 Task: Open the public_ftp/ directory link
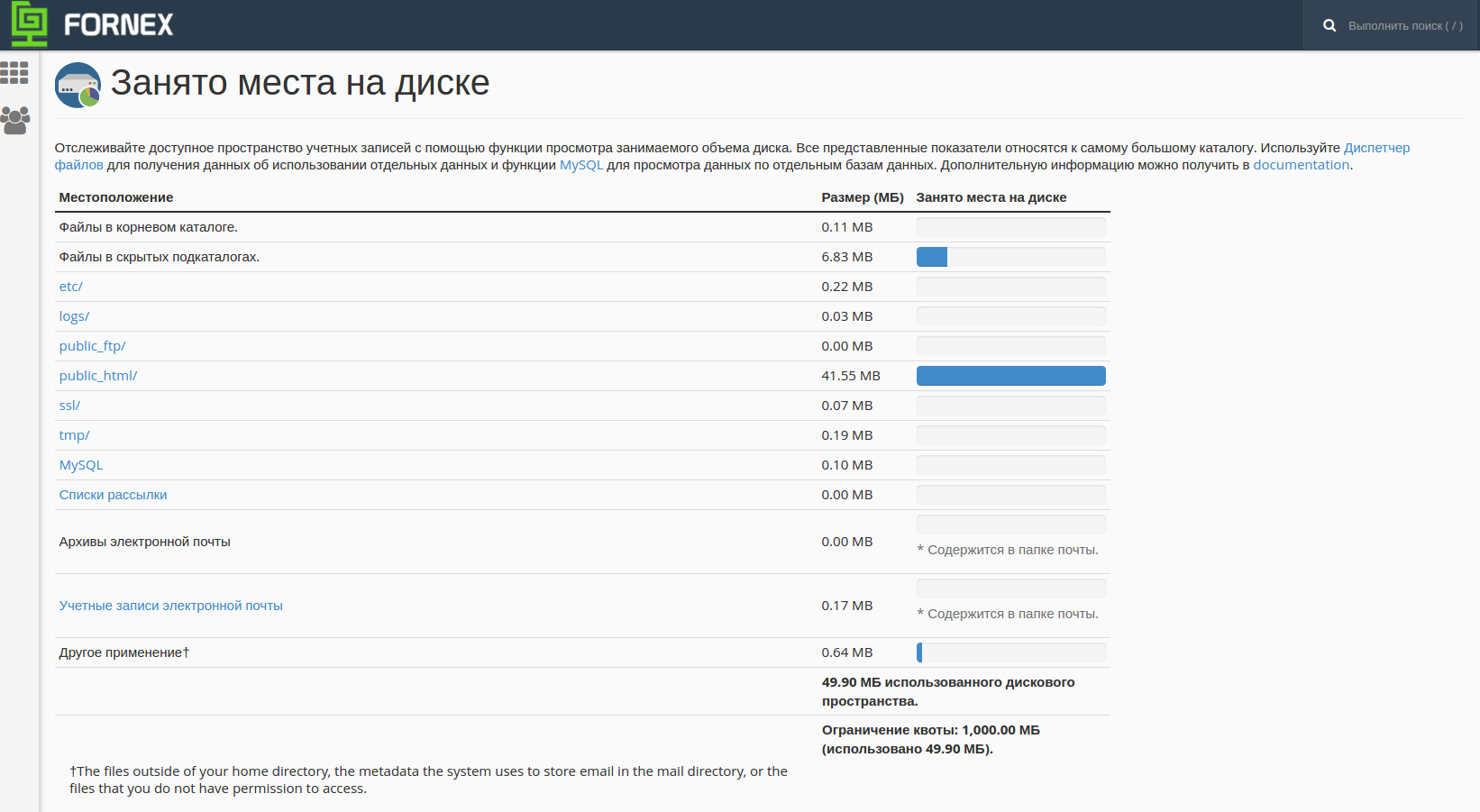[x=93, y=346]
